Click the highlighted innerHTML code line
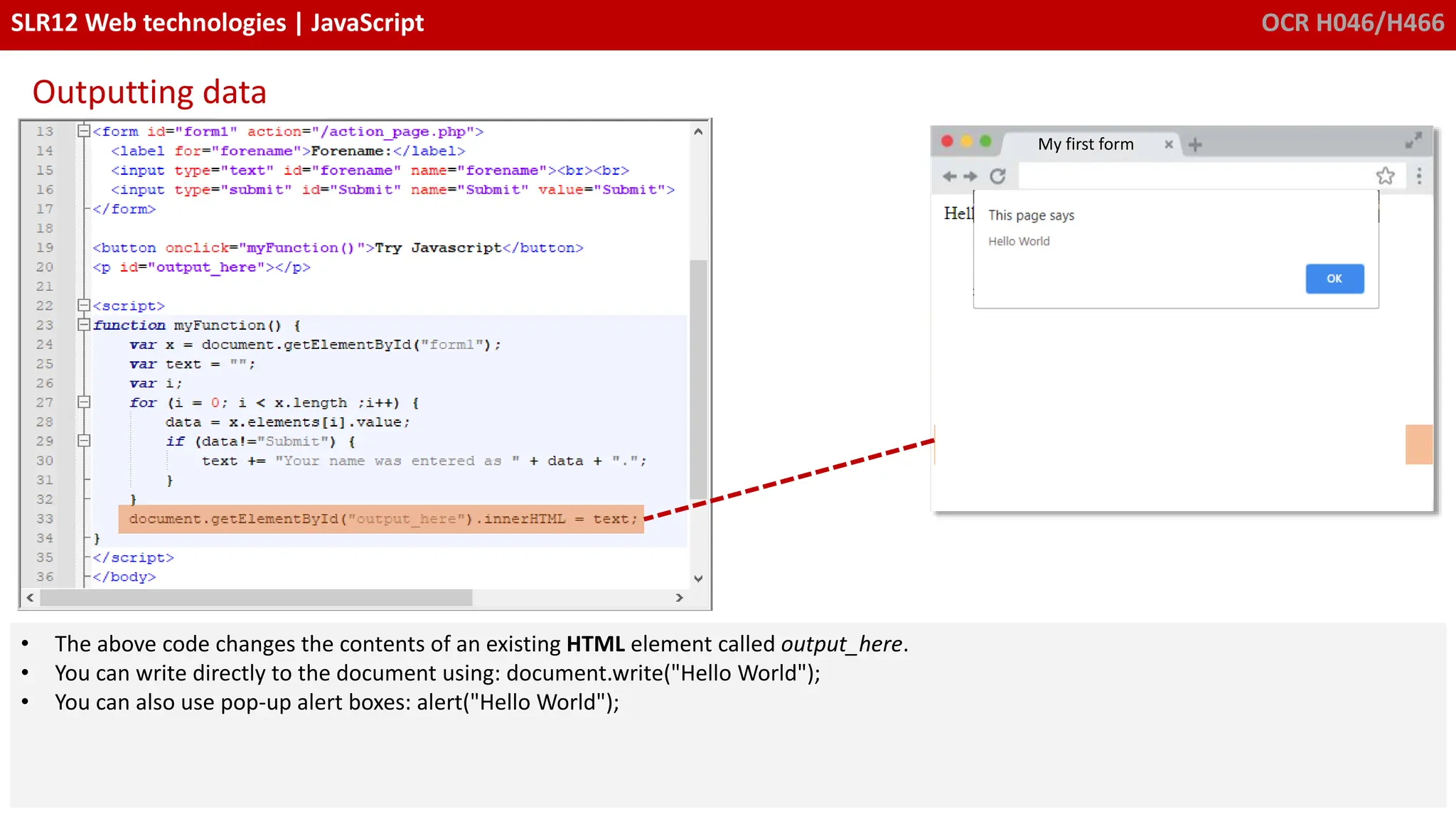Image resolution: width=1456 pixels, height=819 pixels. pos(382,519)
